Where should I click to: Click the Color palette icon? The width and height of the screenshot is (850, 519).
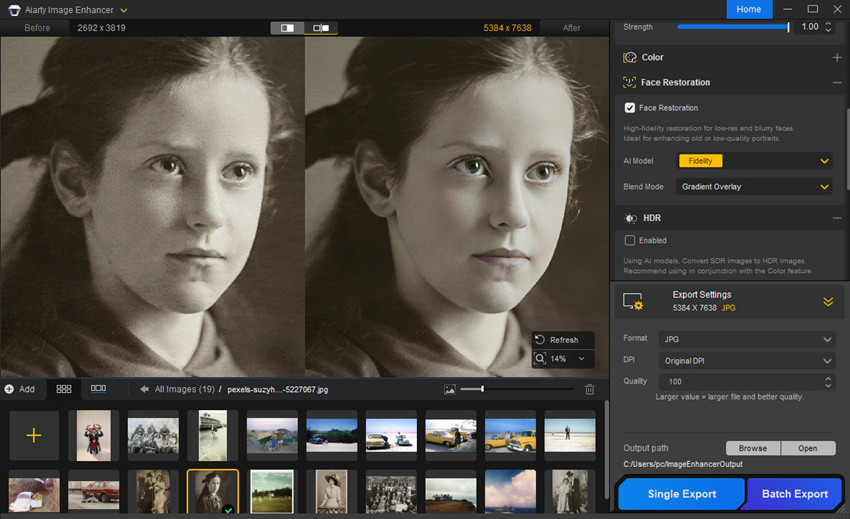629,57
